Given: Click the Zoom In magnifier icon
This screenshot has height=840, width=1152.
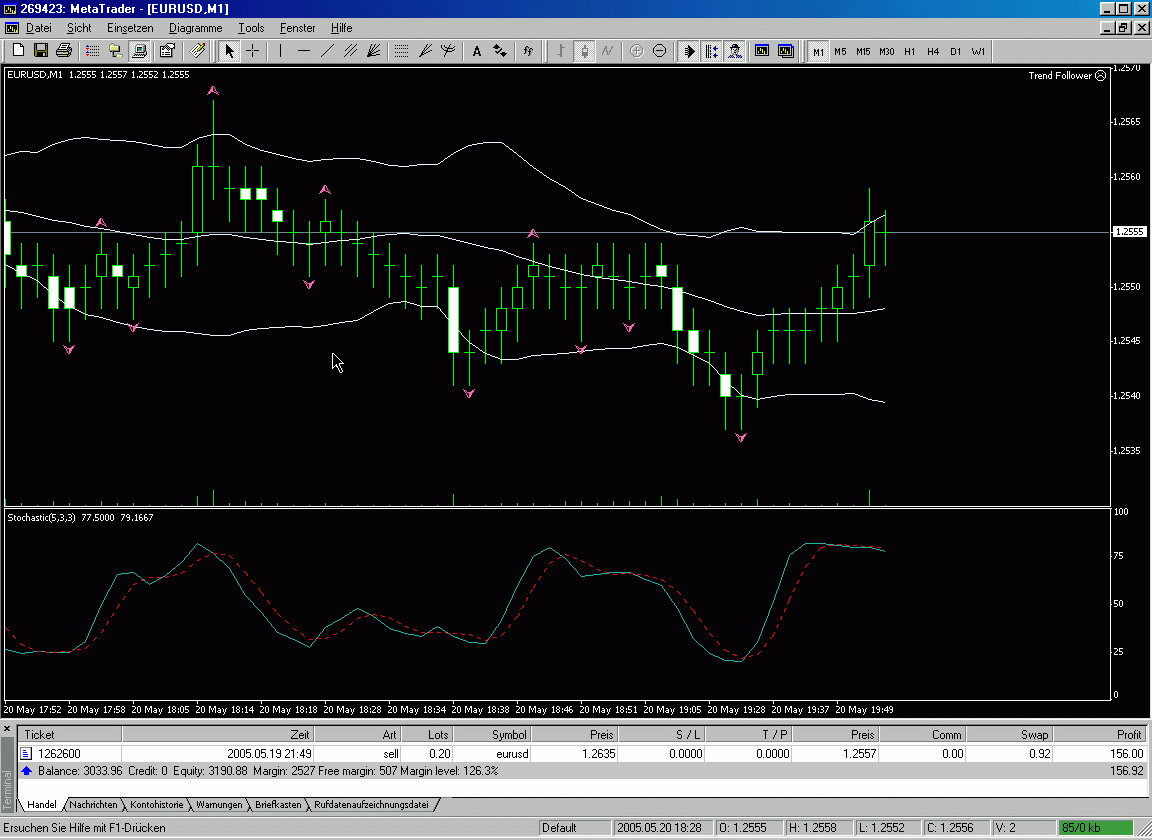Looking at the screenshot, I should (636, 51).
